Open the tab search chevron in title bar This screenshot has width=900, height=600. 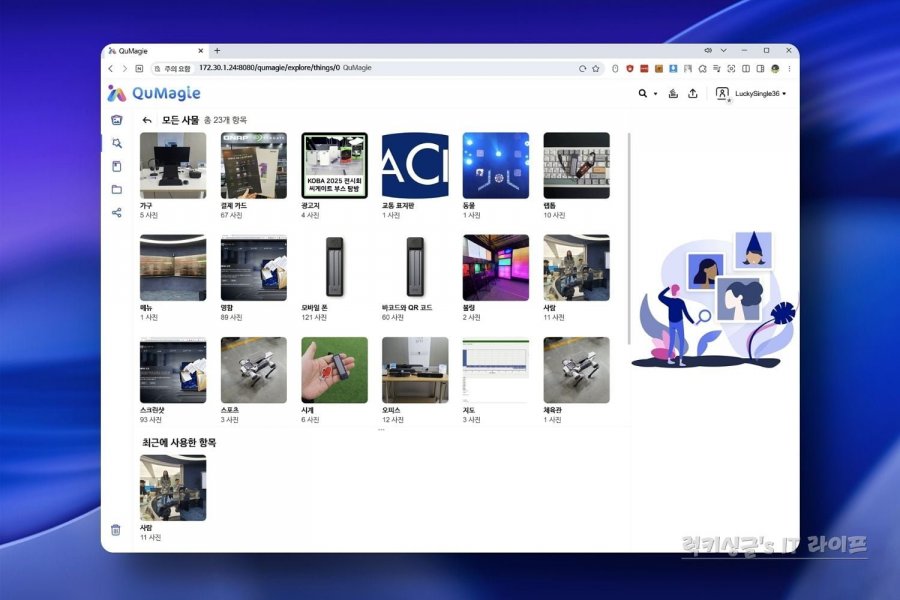point(723,51)
